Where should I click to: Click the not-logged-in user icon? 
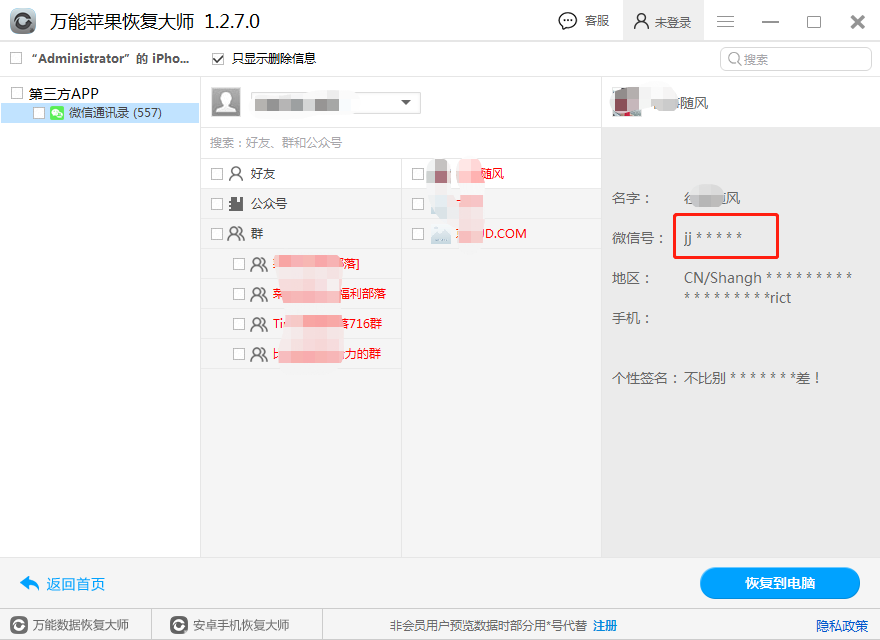tap(641, 21)
